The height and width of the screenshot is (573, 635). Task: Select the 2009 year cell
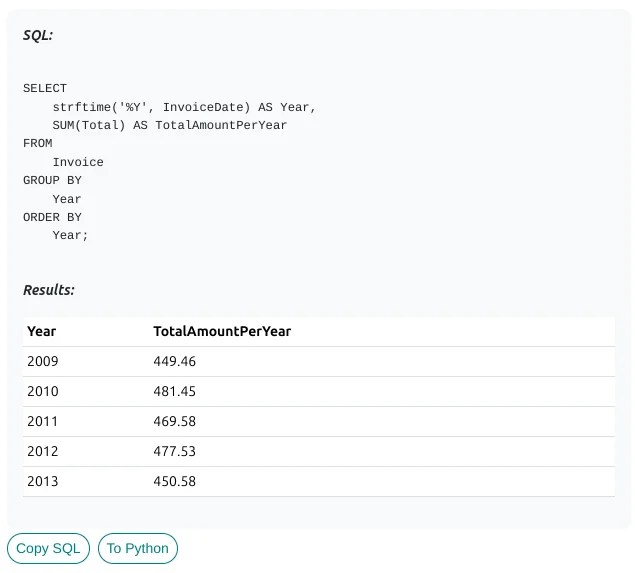[43, 361]
